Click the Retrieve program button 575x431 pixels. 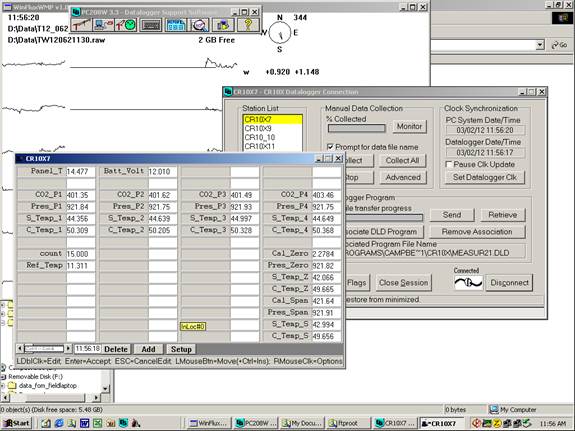(x=502, y=215)
